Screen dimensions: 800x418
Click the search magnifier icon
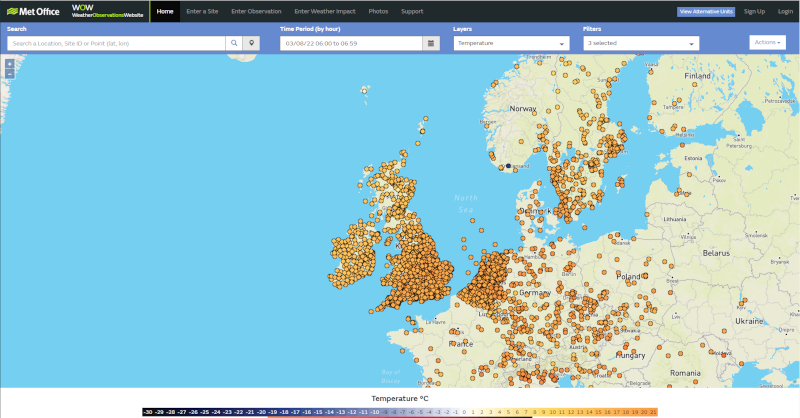click(x=234, y=43)
